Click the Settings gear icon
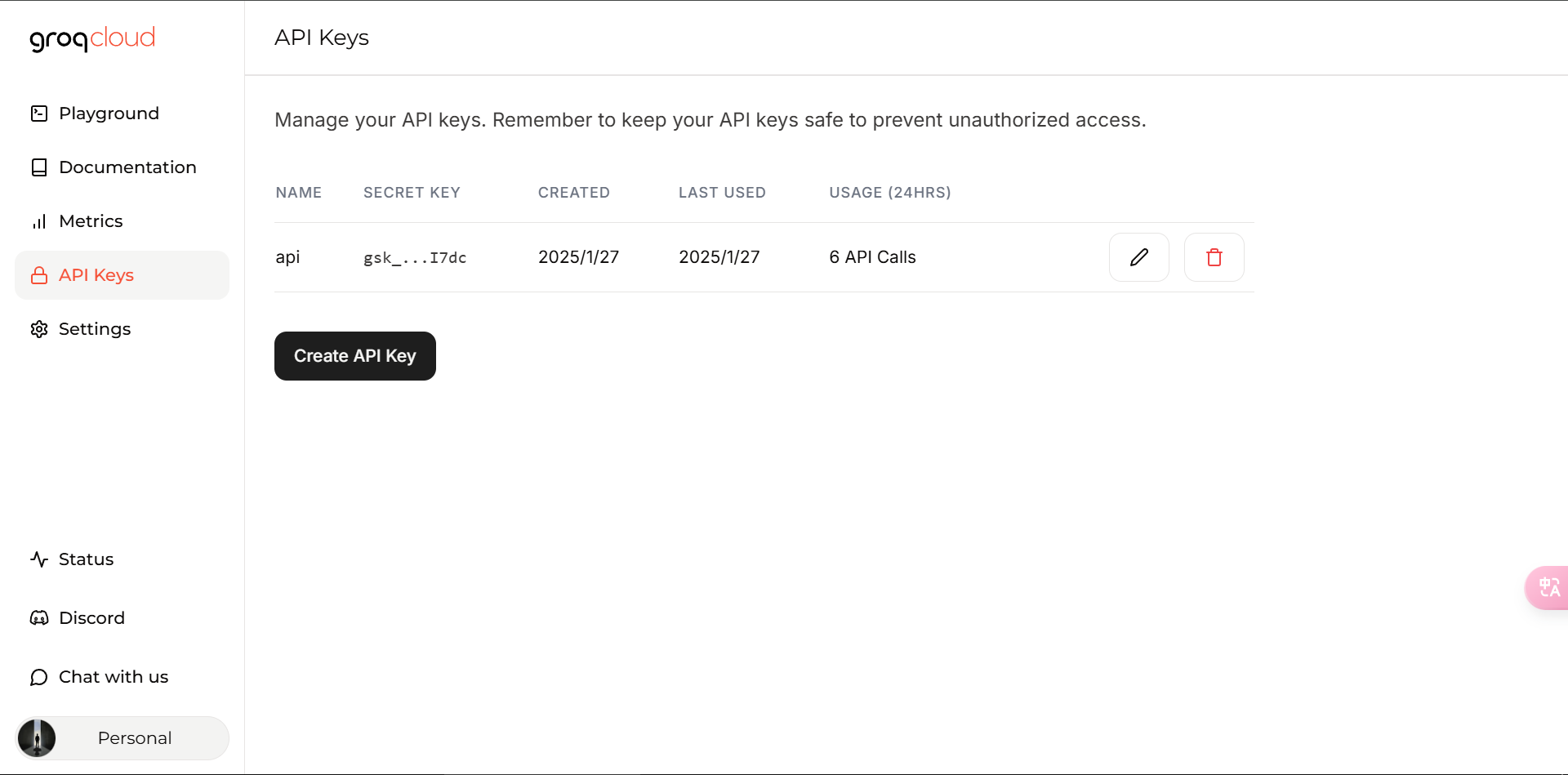The width and height of the screenshot is (1568, 775). [x=39, y=329]
